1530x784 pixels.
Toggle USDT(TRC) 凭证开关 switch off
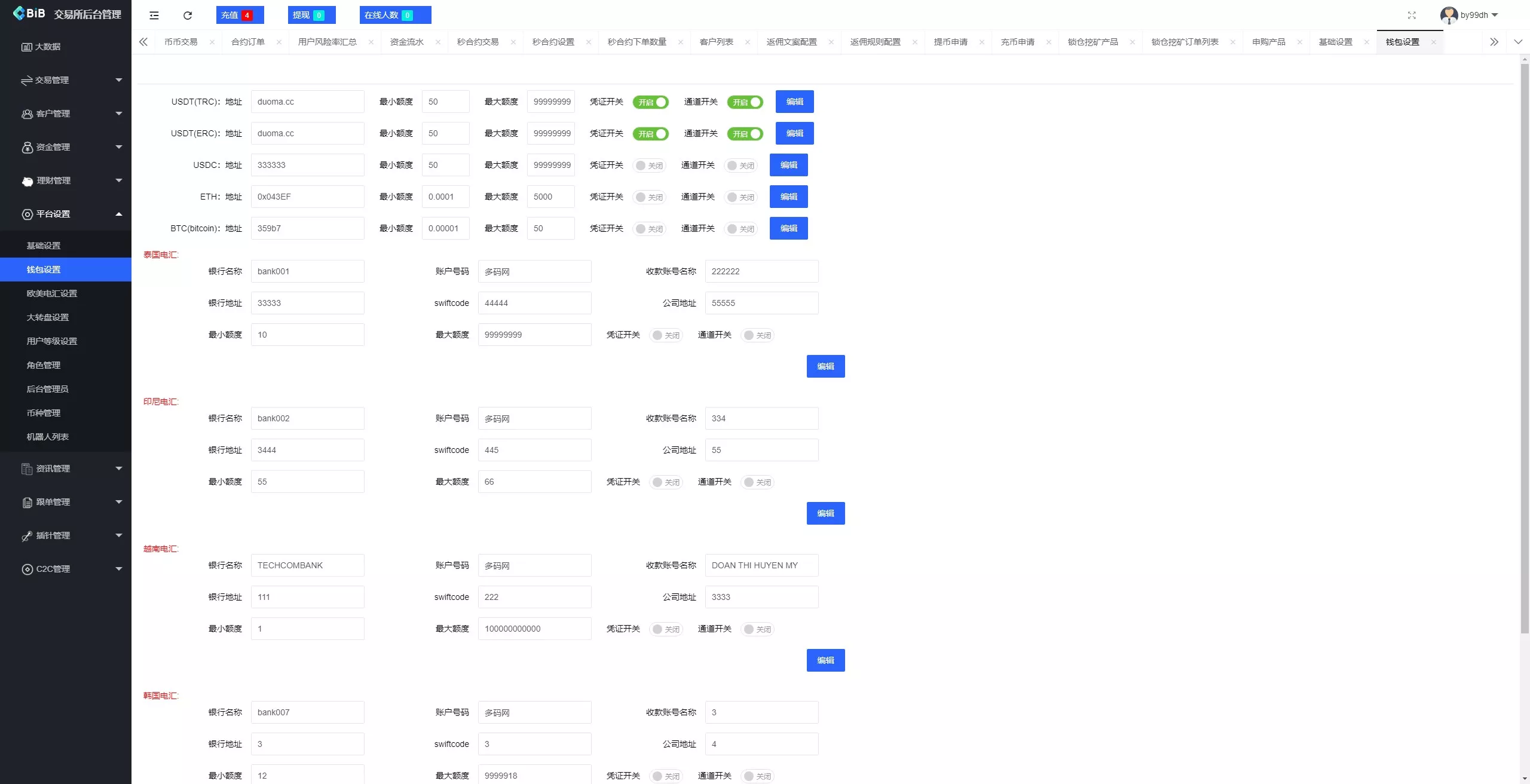coord(650,102)
